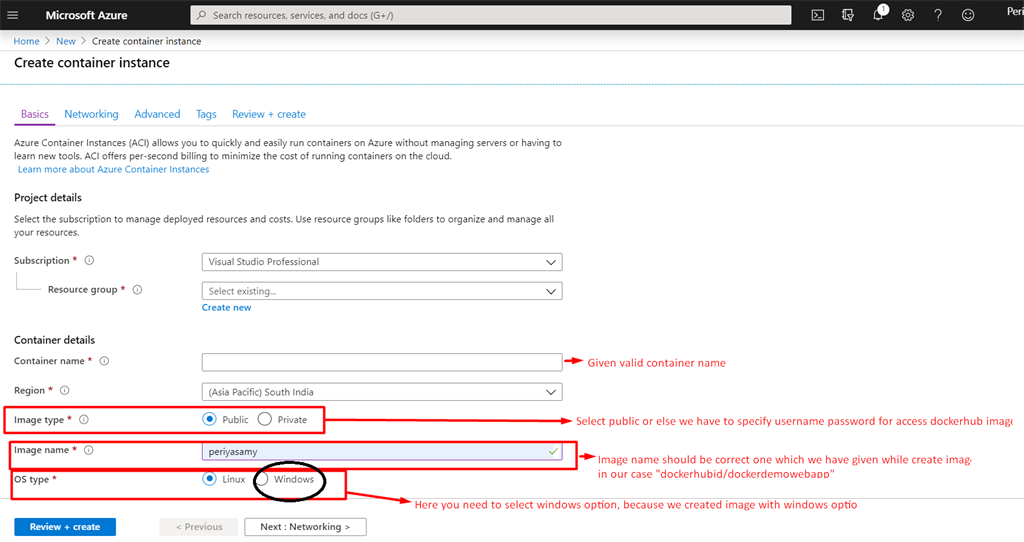Open the feedback smiley icon

tap(968, 15)
